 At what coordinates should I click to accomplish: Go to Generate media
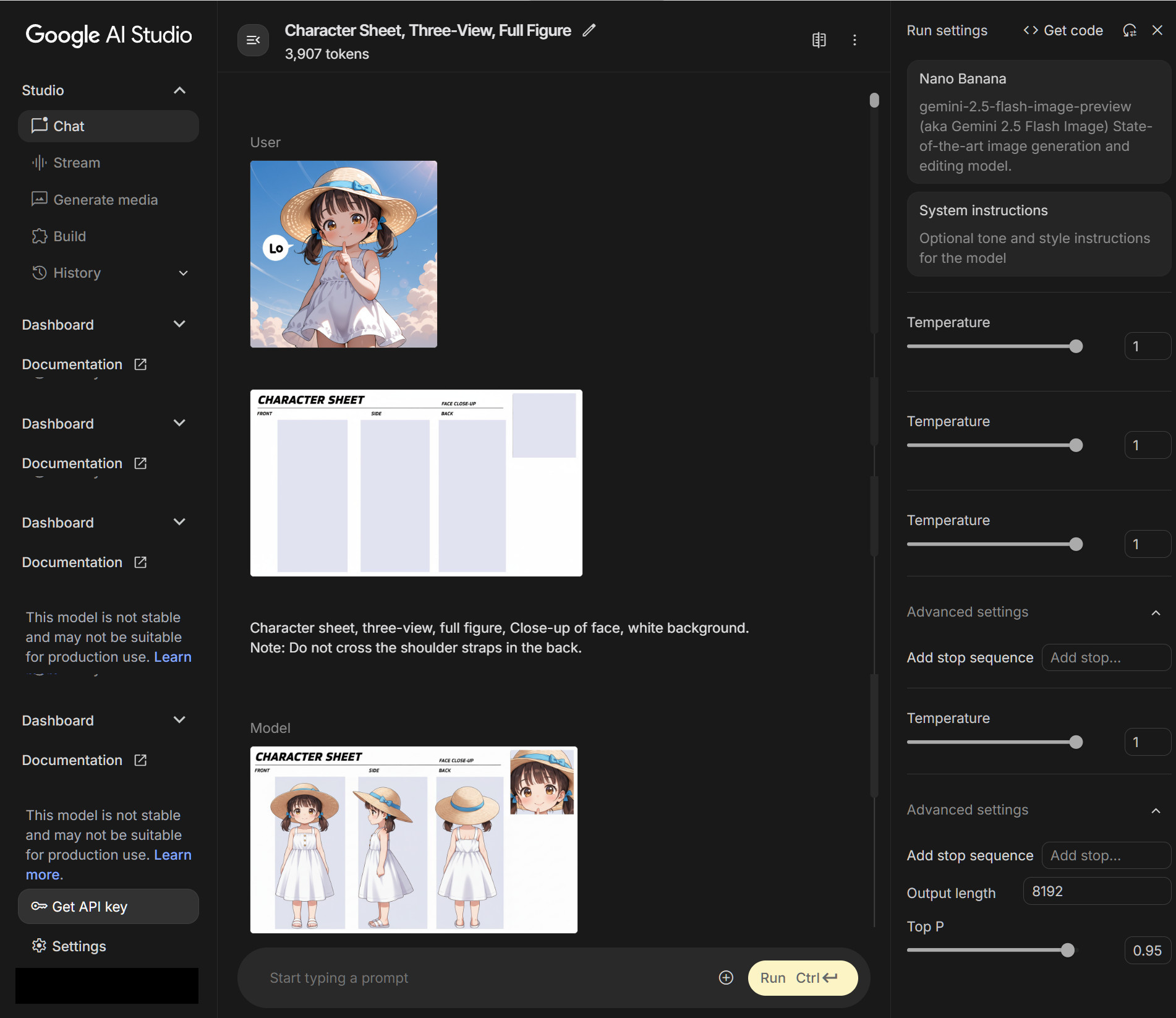click(105, 200)
